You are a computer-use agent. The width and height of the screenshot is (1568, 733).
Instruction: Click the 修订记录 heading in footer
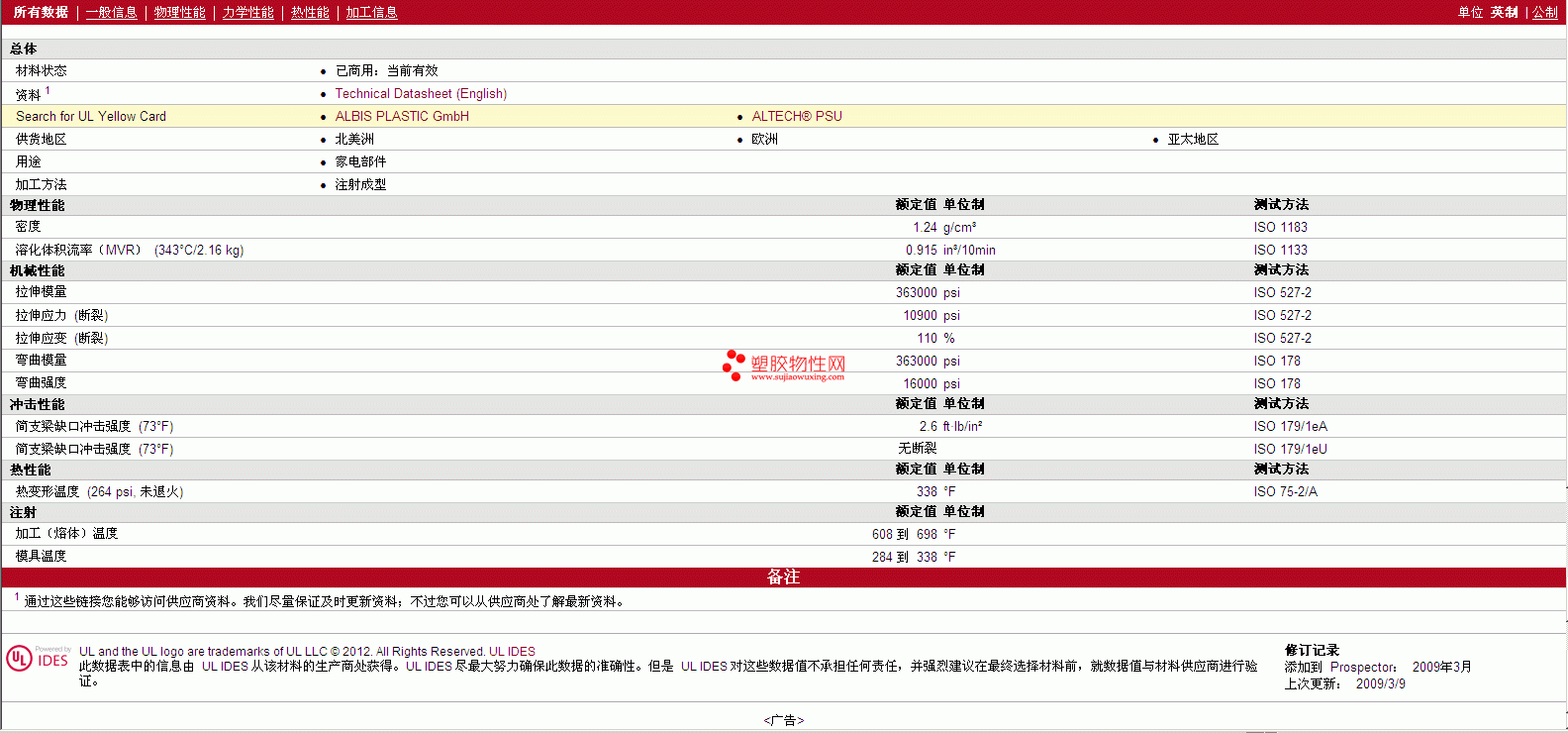pos(1312,650)
